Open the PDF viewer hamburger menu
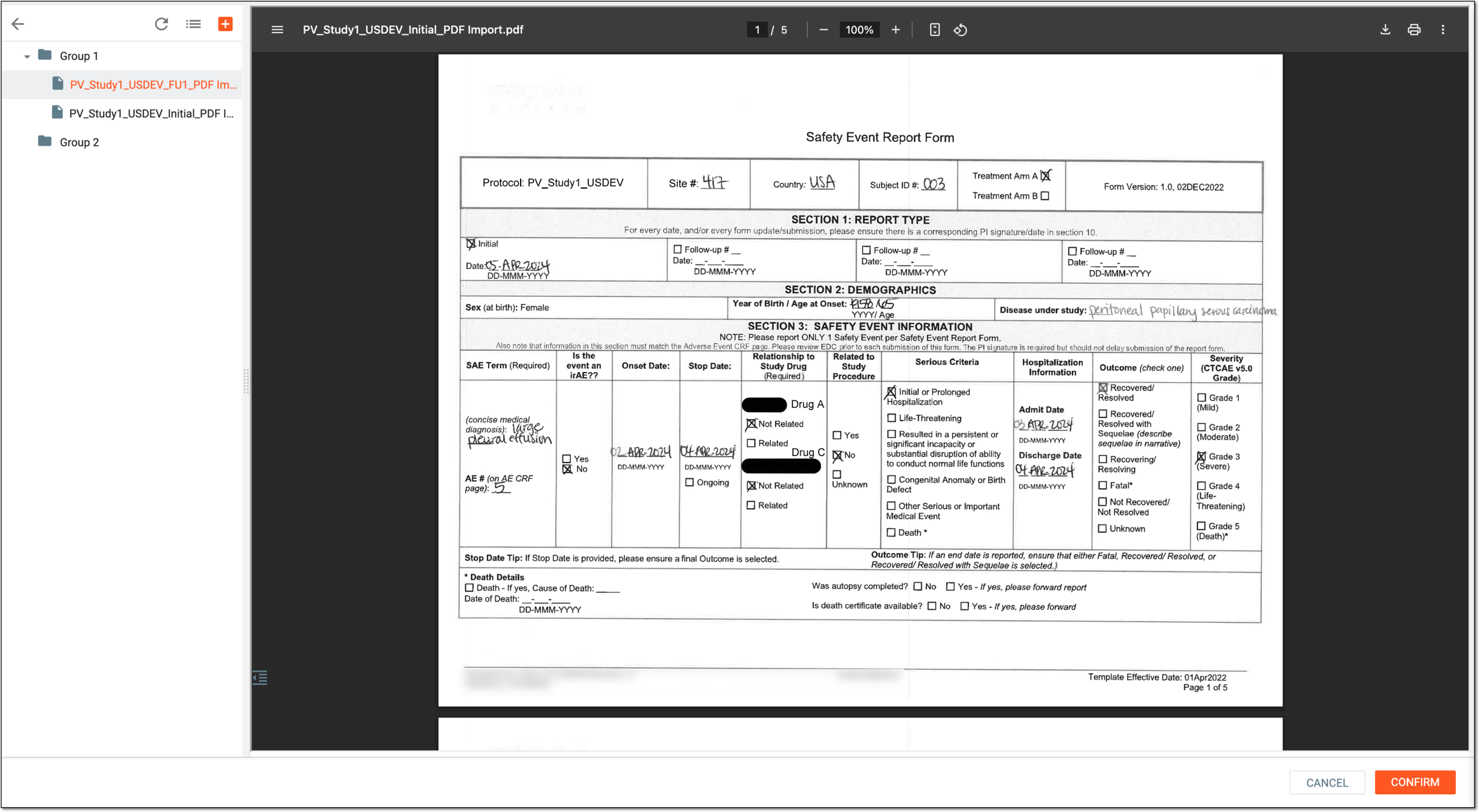Viewport: 1479px width, 812px height. (277, 30)
